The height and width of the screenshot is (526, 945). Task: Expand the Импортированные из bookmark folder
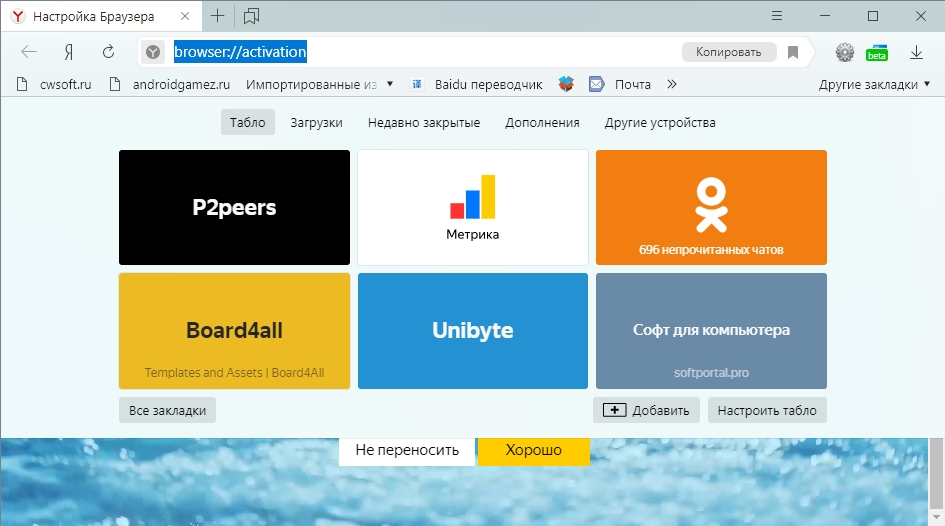coord(320,84)
